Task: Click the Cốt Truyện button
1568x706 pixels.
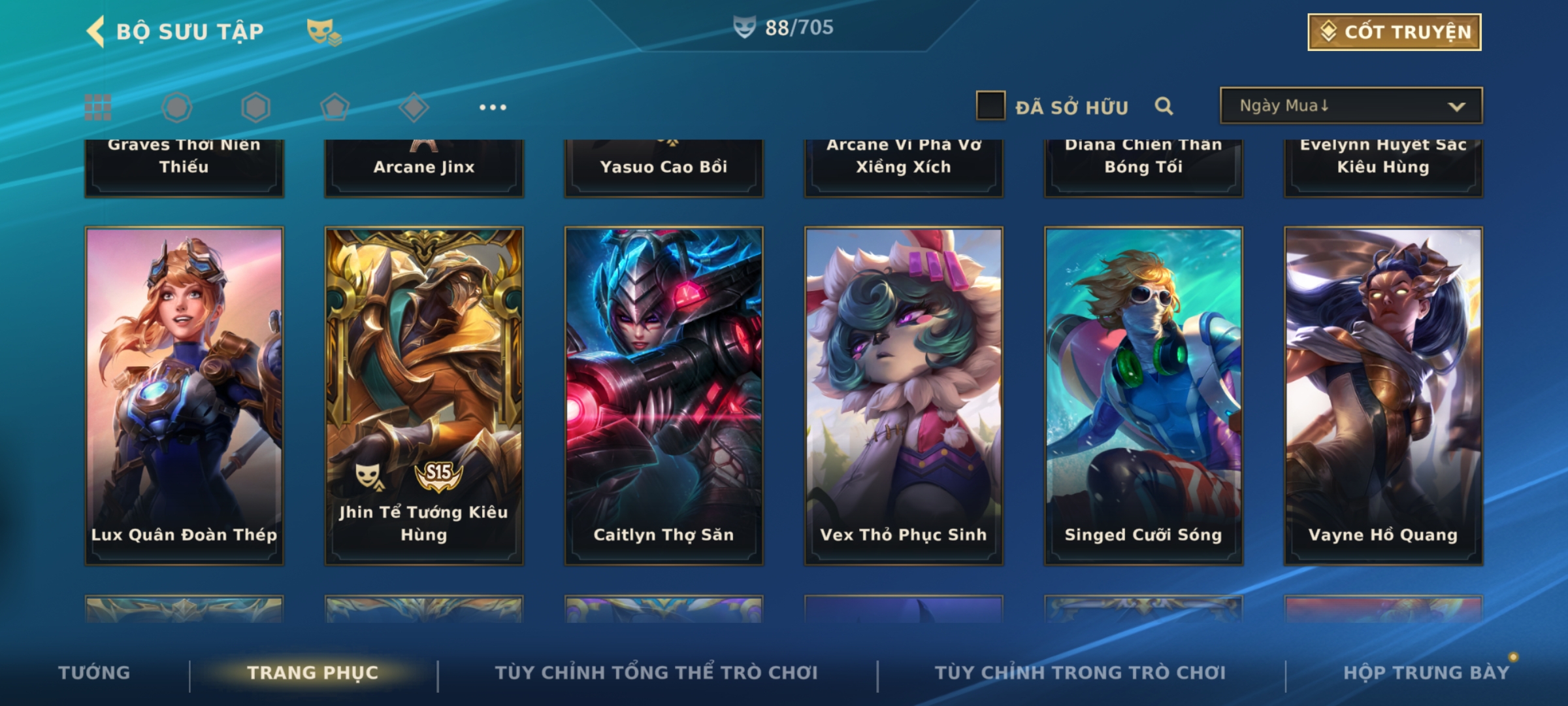Action: [x=1394, y=32]
